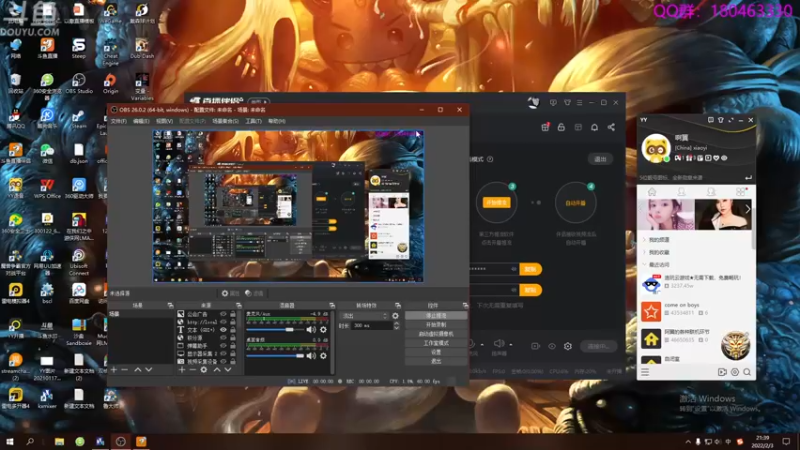Open the gift box icon in Douyu window

(x=545, y=127)
